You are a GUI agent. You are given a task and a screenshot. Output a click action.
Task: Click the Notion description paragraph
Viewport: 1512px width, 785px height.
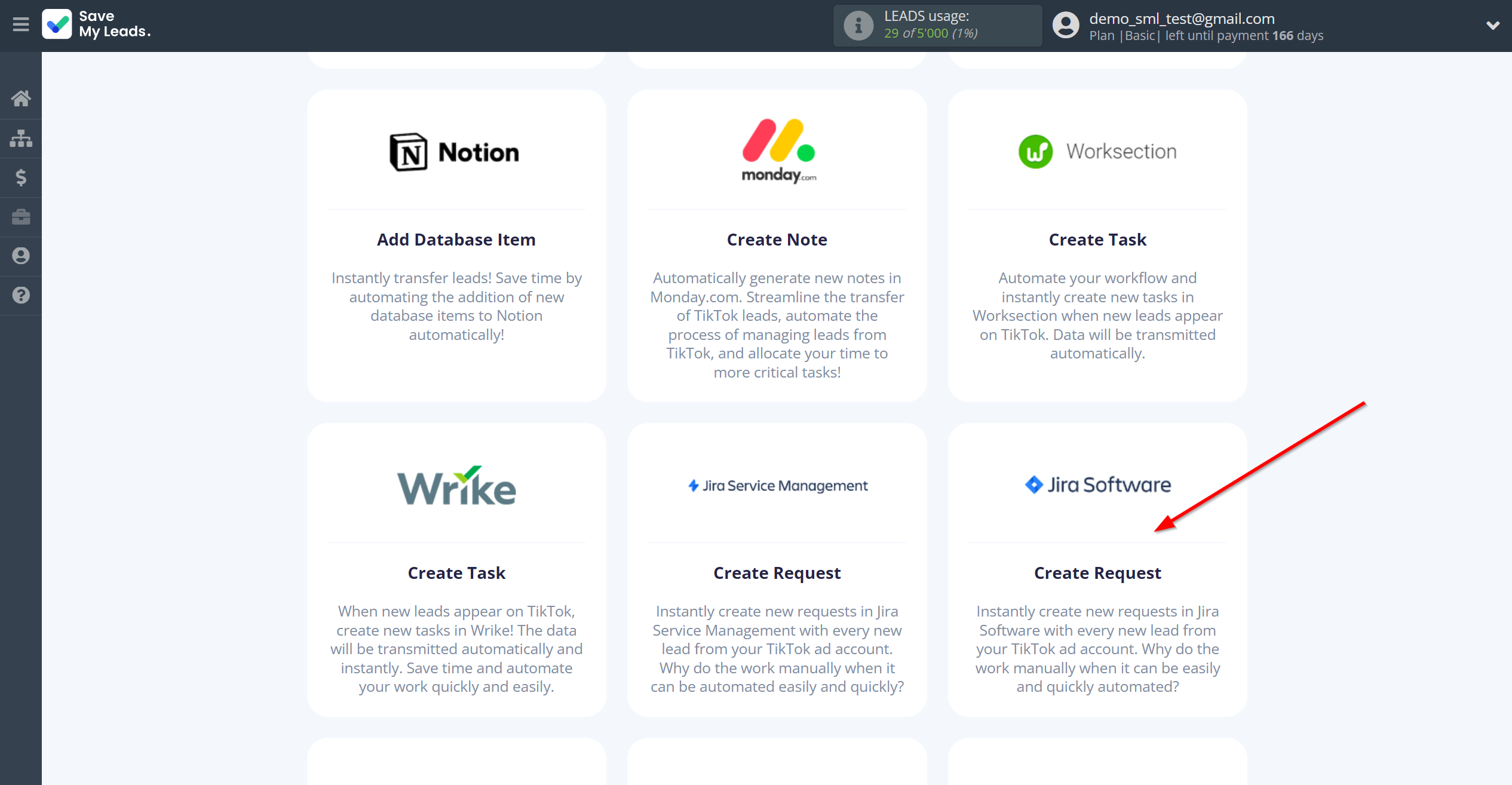(456, 306)
